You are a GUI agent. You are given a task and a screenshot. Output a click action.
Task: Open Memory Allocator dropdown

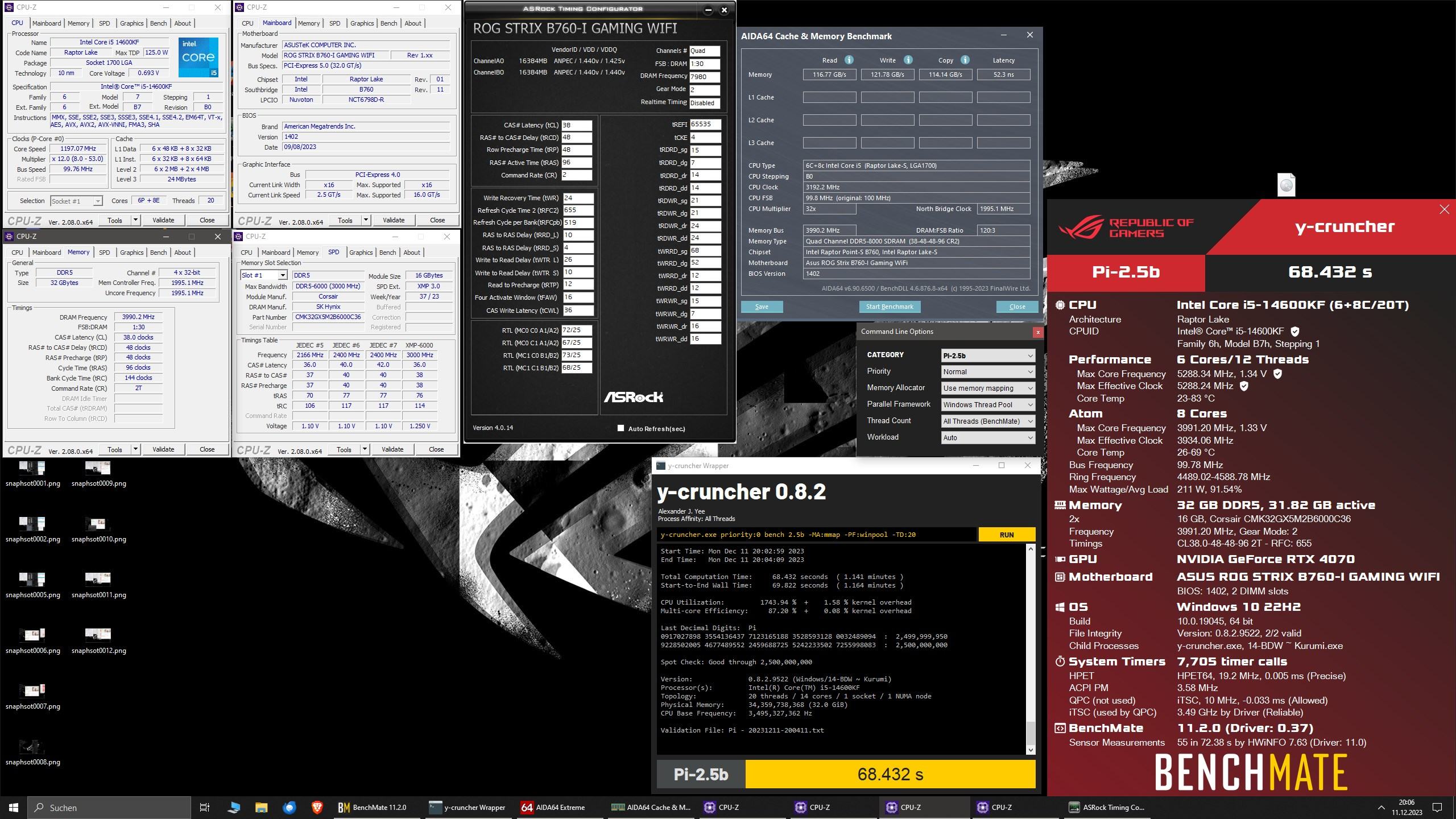[988, 388]
